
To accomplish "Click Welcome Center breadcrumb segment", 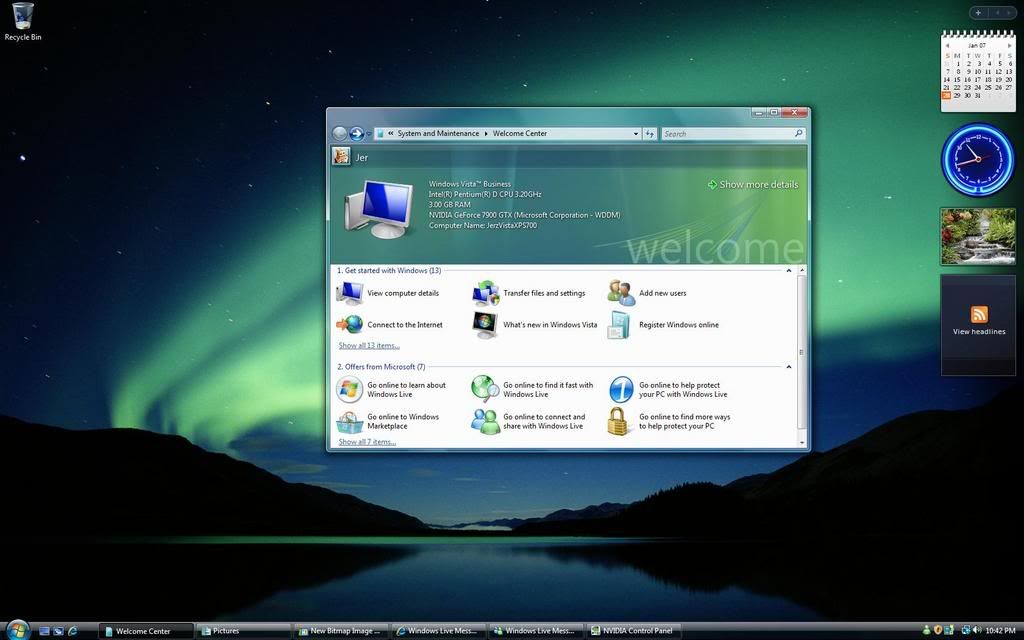I will (520, 133).
